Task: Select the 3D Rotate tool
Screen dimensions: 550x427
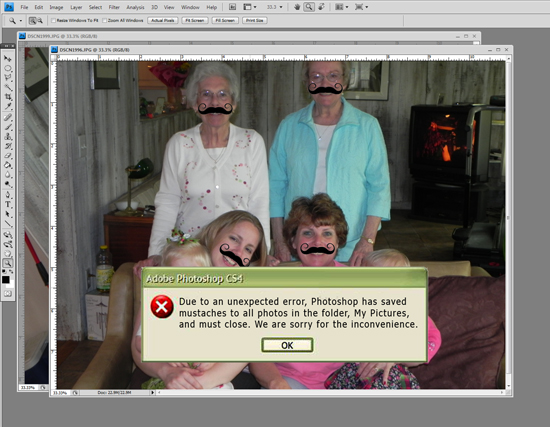Action: [8, 234]
